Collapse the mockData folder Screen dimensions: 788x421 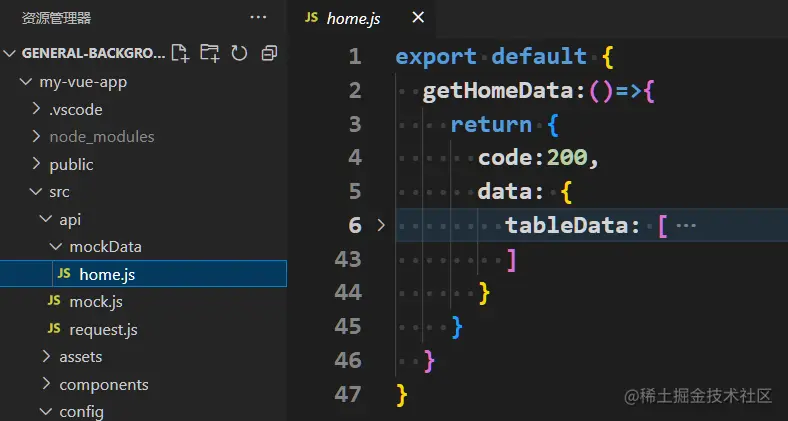coord(56,246)
